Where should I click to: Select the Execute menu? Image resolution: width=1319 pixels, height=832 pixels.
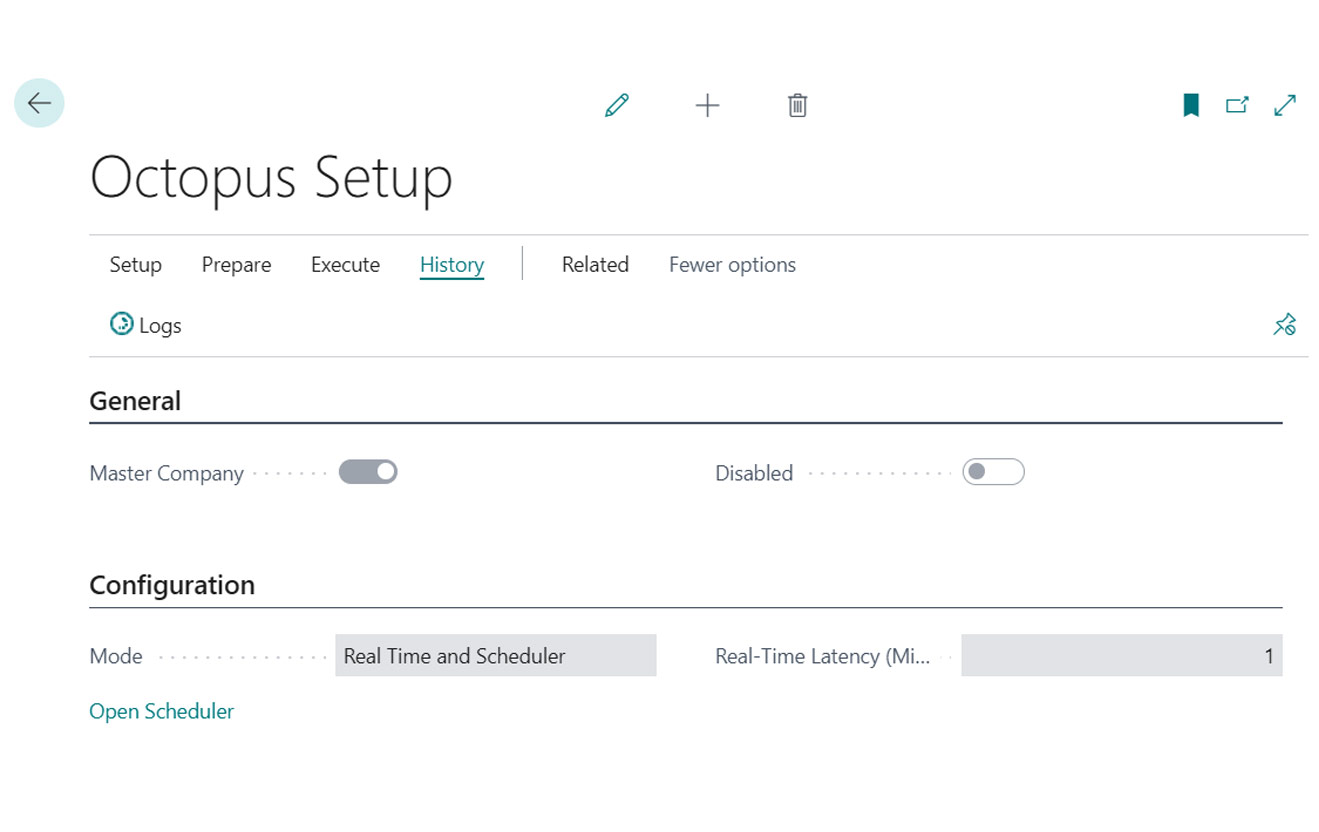point(345,265)
